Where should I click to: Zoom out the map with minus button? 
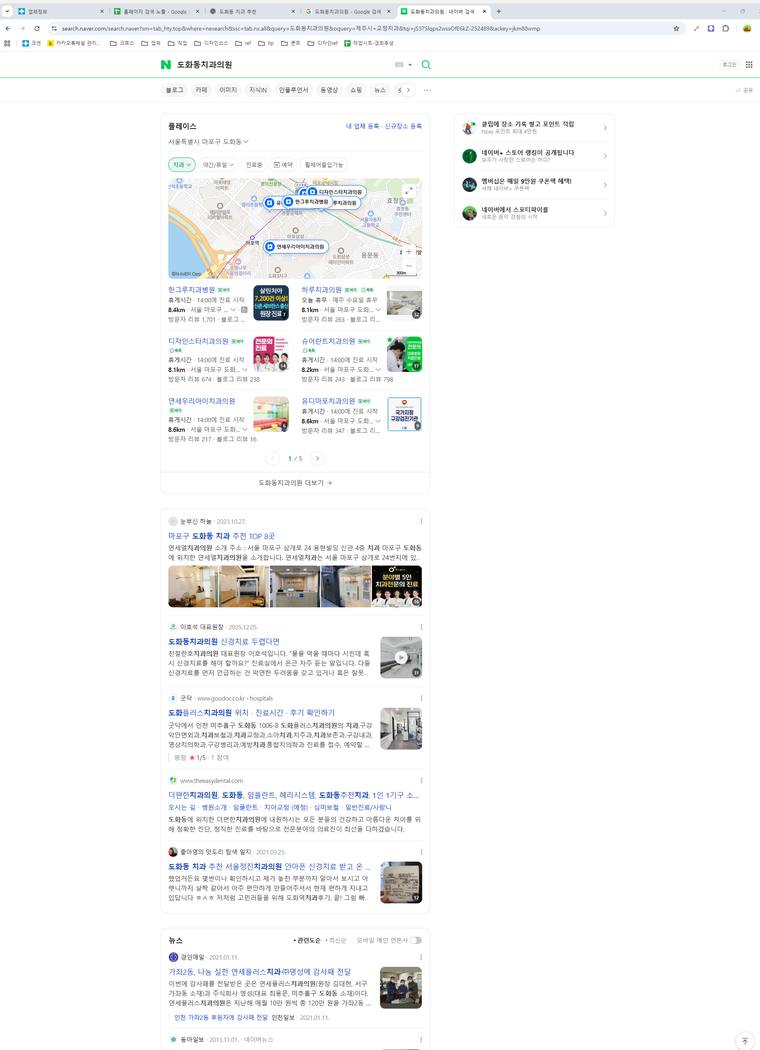point(409,265)
